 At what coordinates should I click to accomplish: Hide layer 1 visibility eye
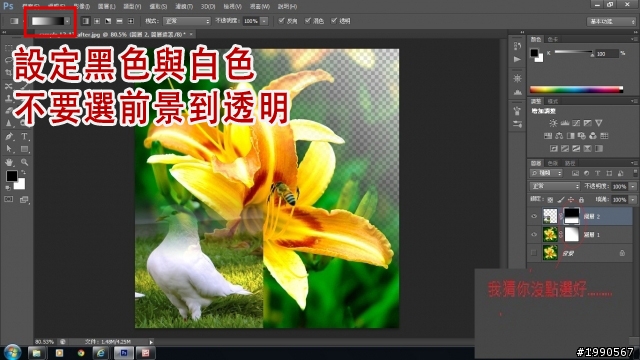534,235
